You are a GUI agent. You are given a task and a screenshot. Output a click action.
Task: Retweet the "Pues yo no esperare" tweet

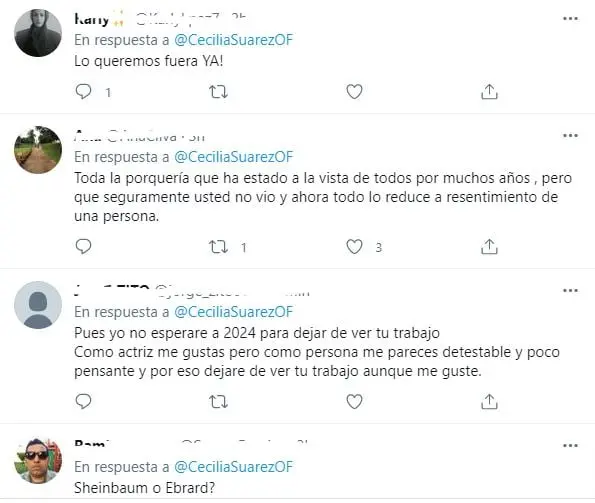pyautogui.click(x=218, y=402)
